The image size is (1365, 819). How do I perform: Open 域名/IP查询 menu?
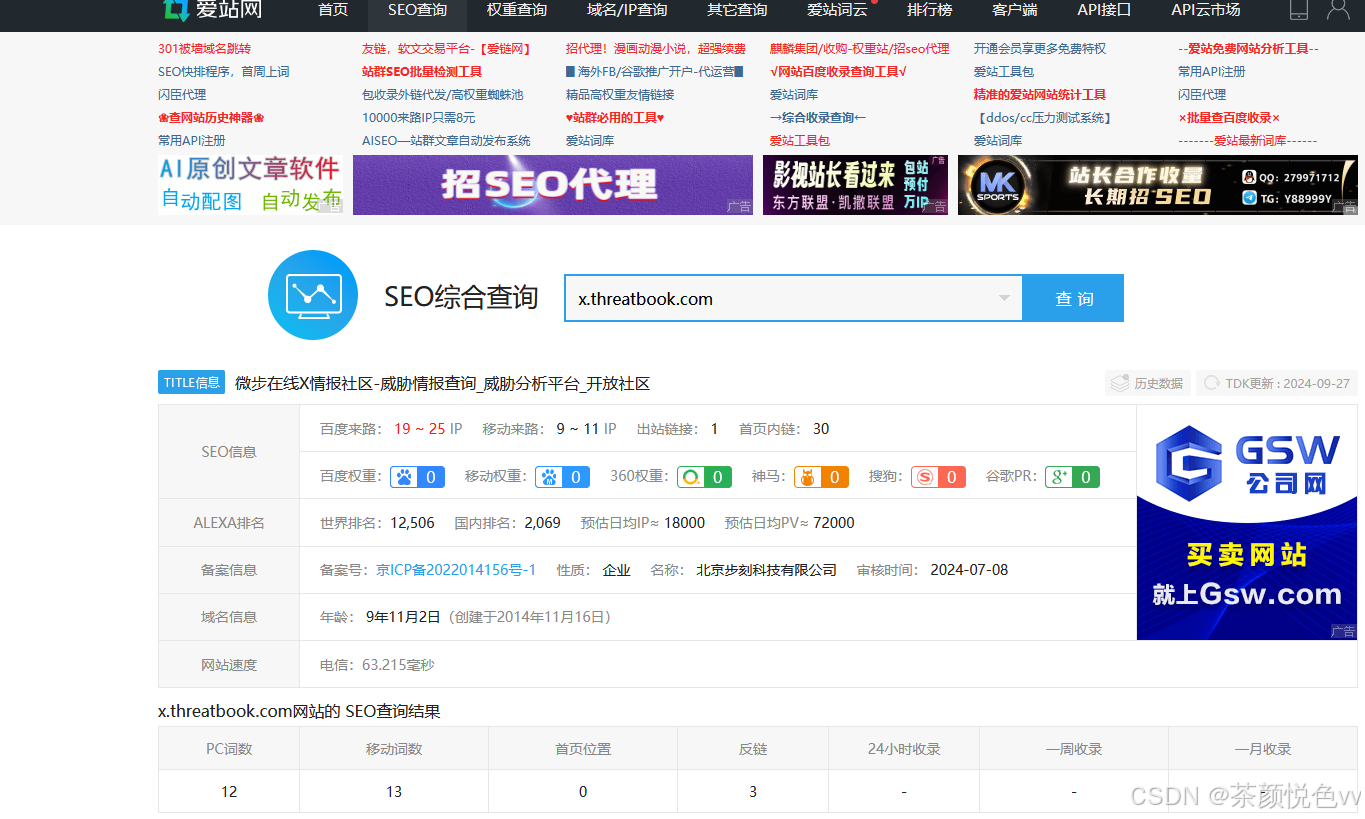[627, 10]
